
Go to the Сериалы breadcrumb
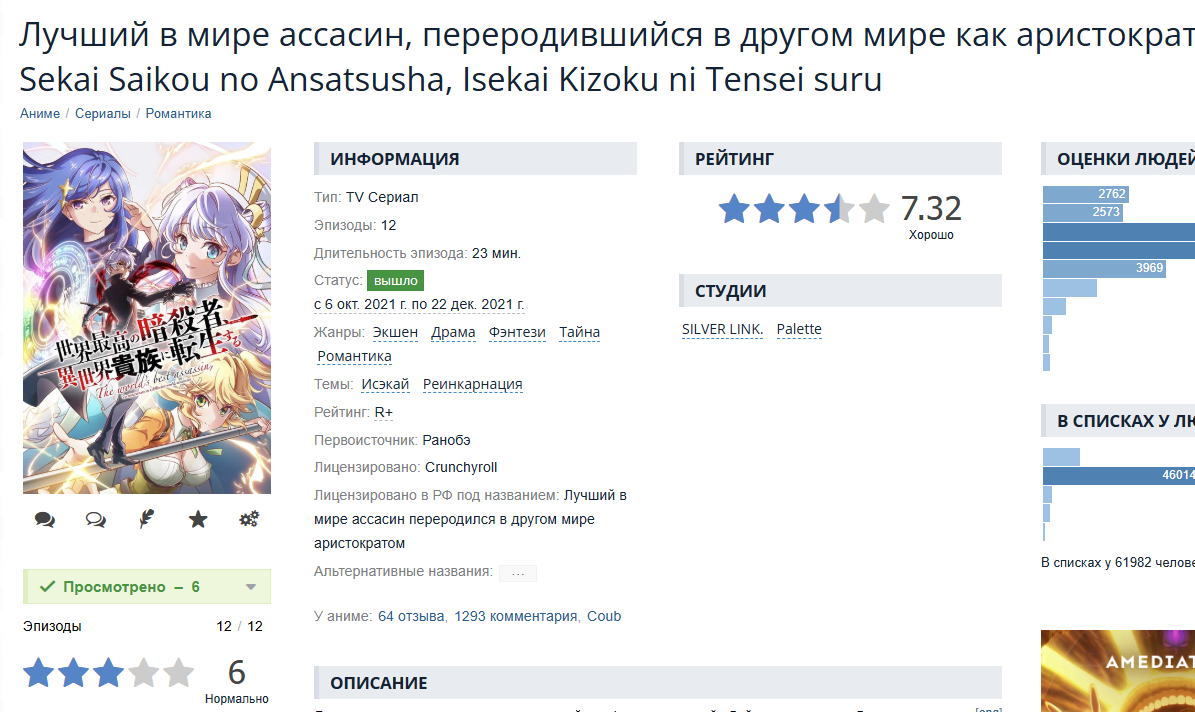103,114
